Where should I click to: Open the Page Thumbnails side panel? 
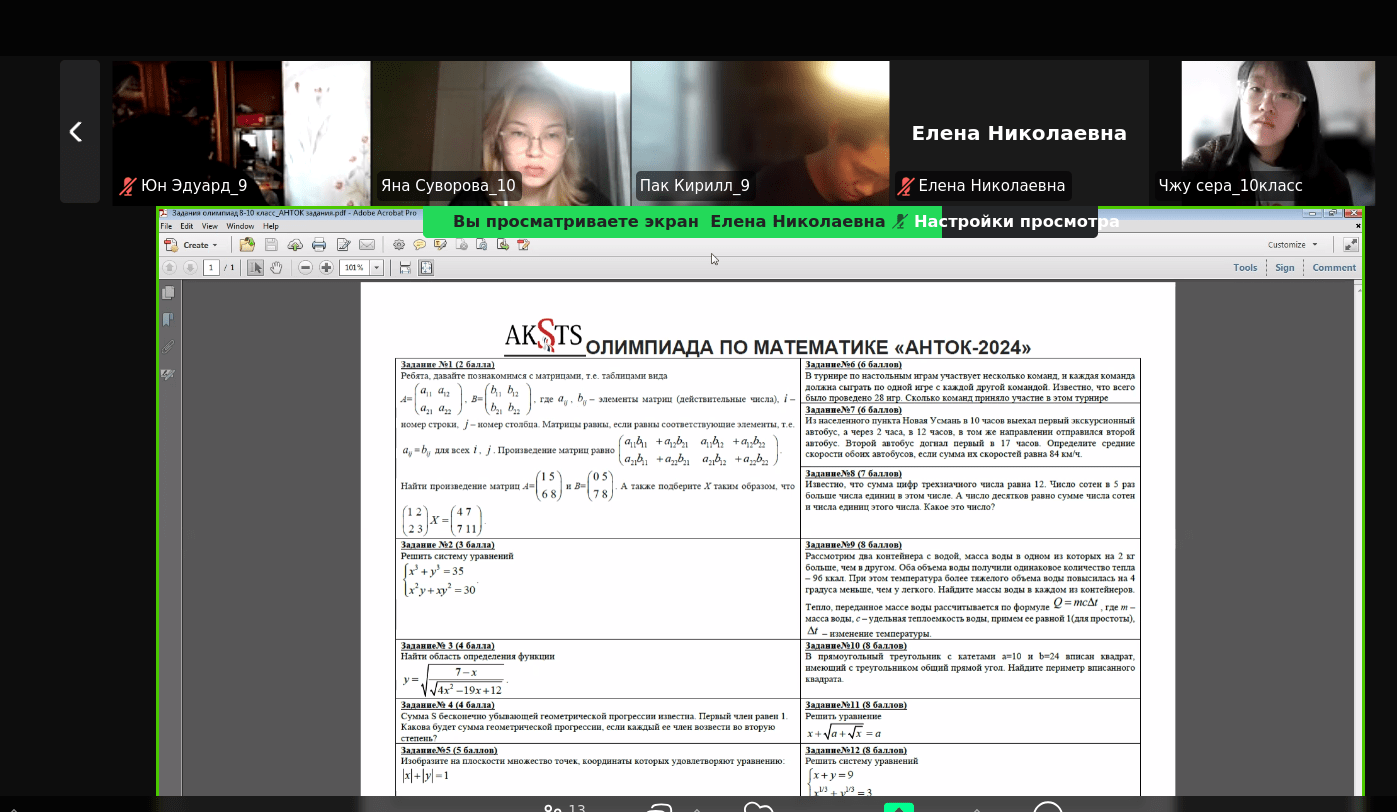point(168,293)
